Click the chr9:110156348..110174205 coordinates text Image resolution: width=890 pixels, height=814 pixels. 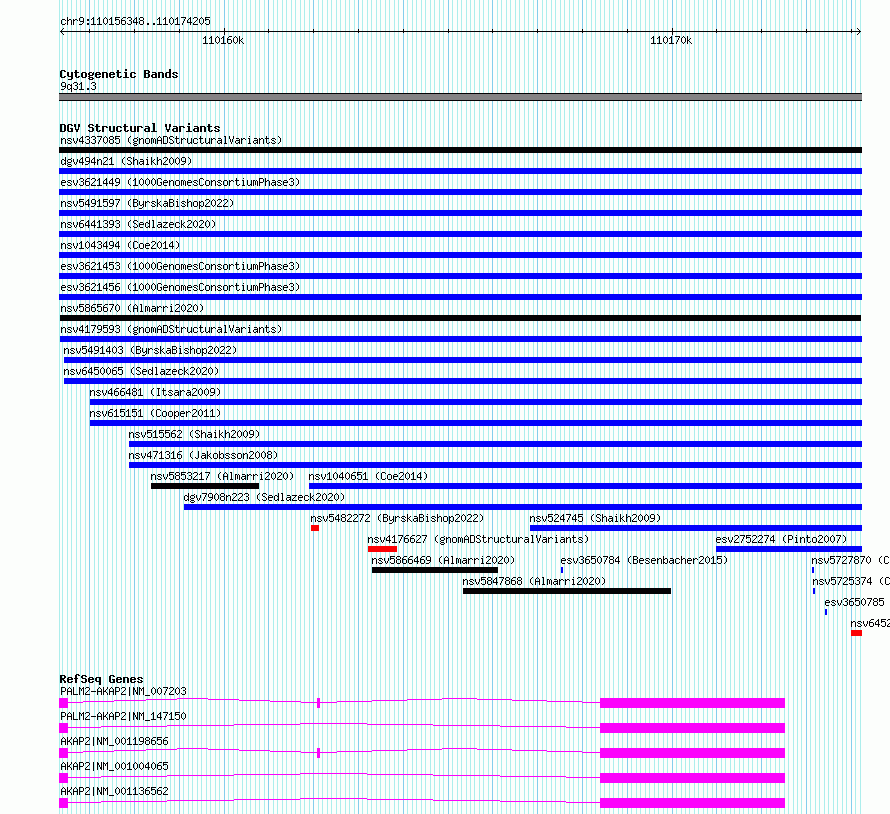point(135,21)
